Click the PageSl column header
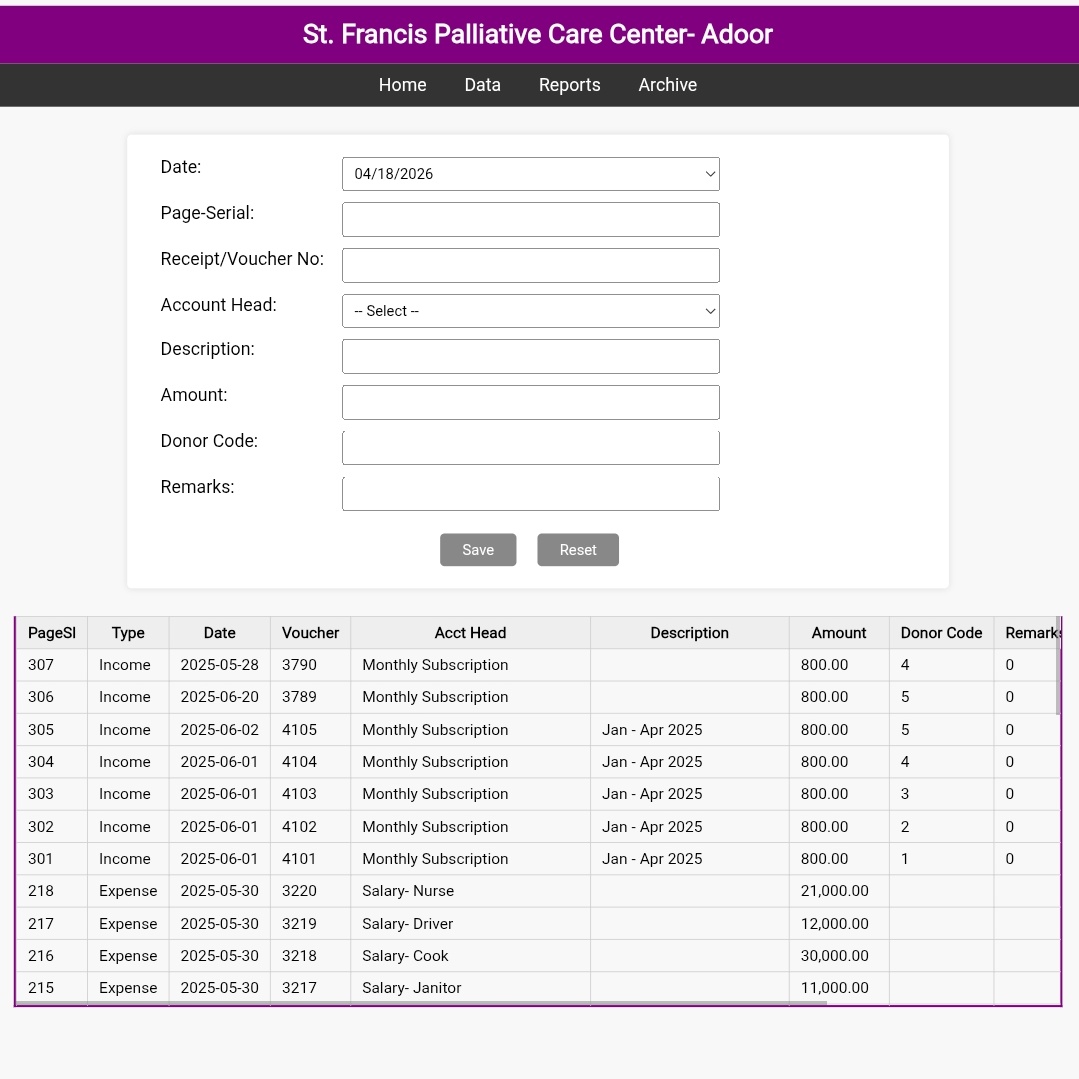This screenshot has height=1079, width=1079. pyautogui.click(x=51, y=632)
